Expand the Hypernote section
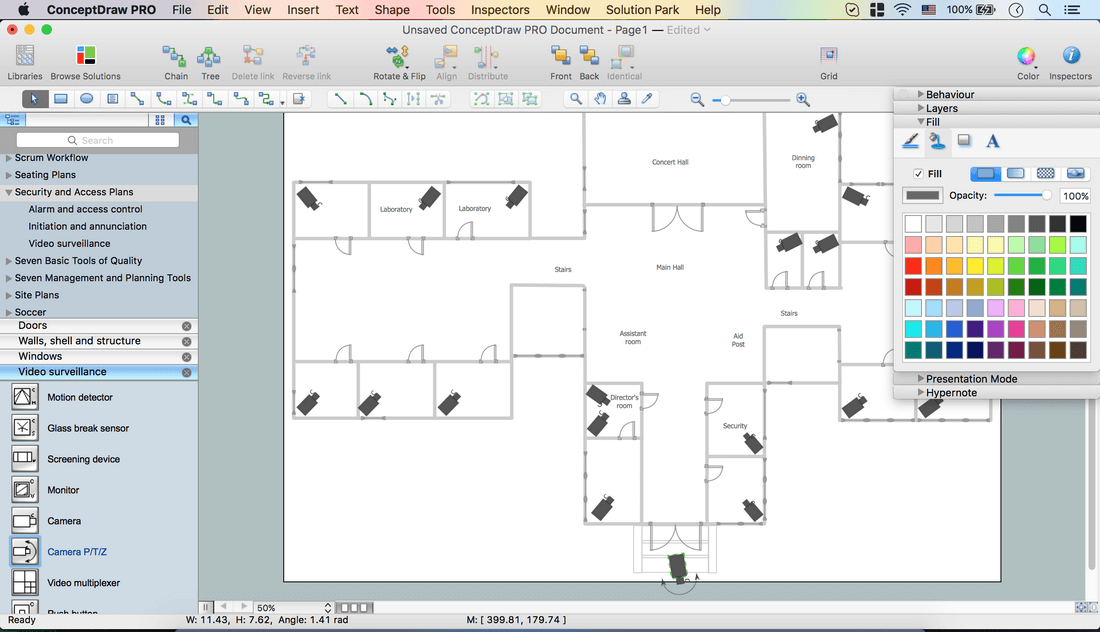Image resolution: width=1100 pixels, height=632 pixels. coord(920,392)
